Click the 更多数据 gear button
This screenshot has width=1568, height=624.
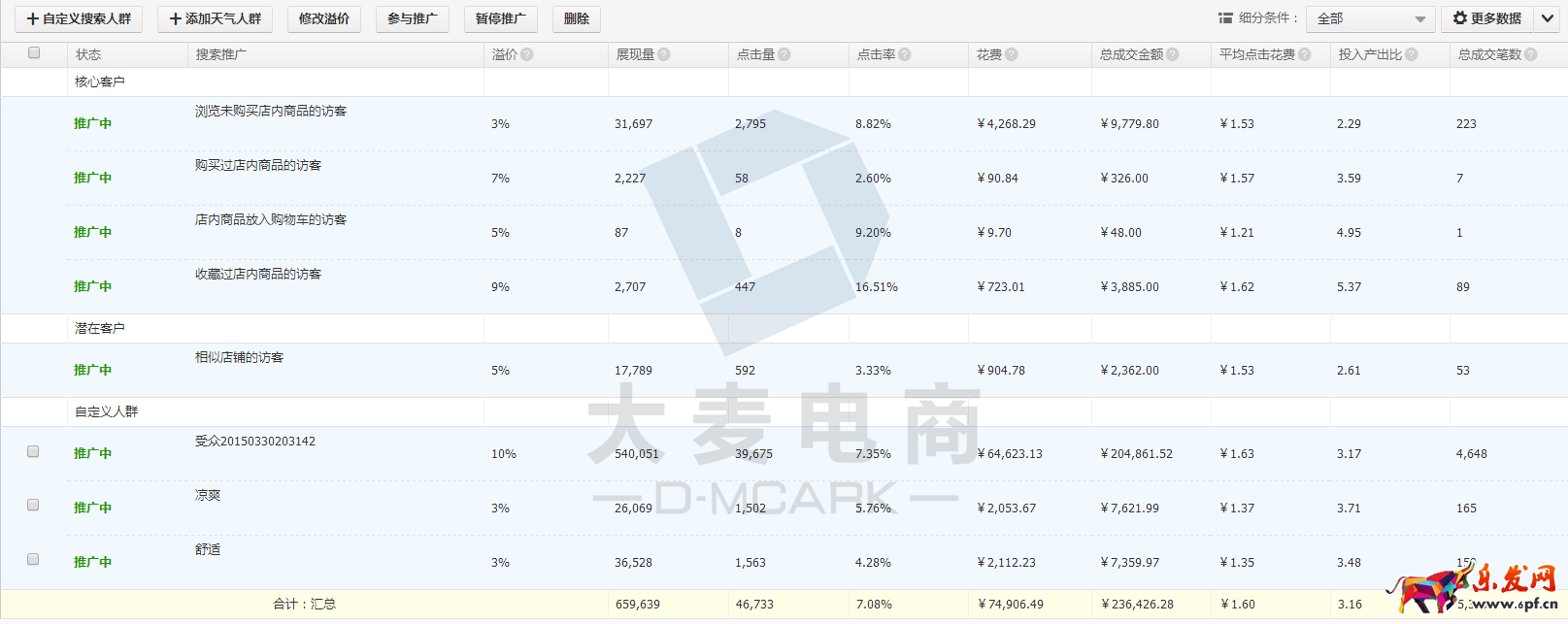(1486, 18)
